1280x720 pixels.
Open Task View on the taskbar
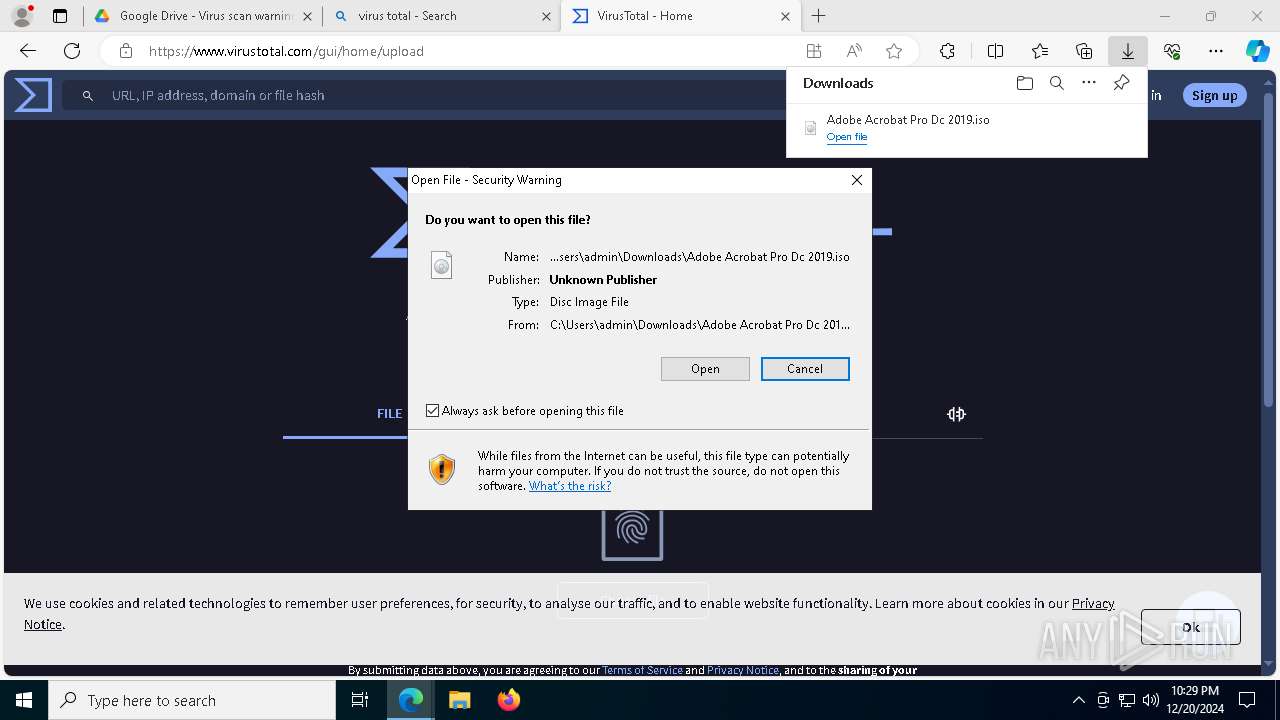coord(360,700)
